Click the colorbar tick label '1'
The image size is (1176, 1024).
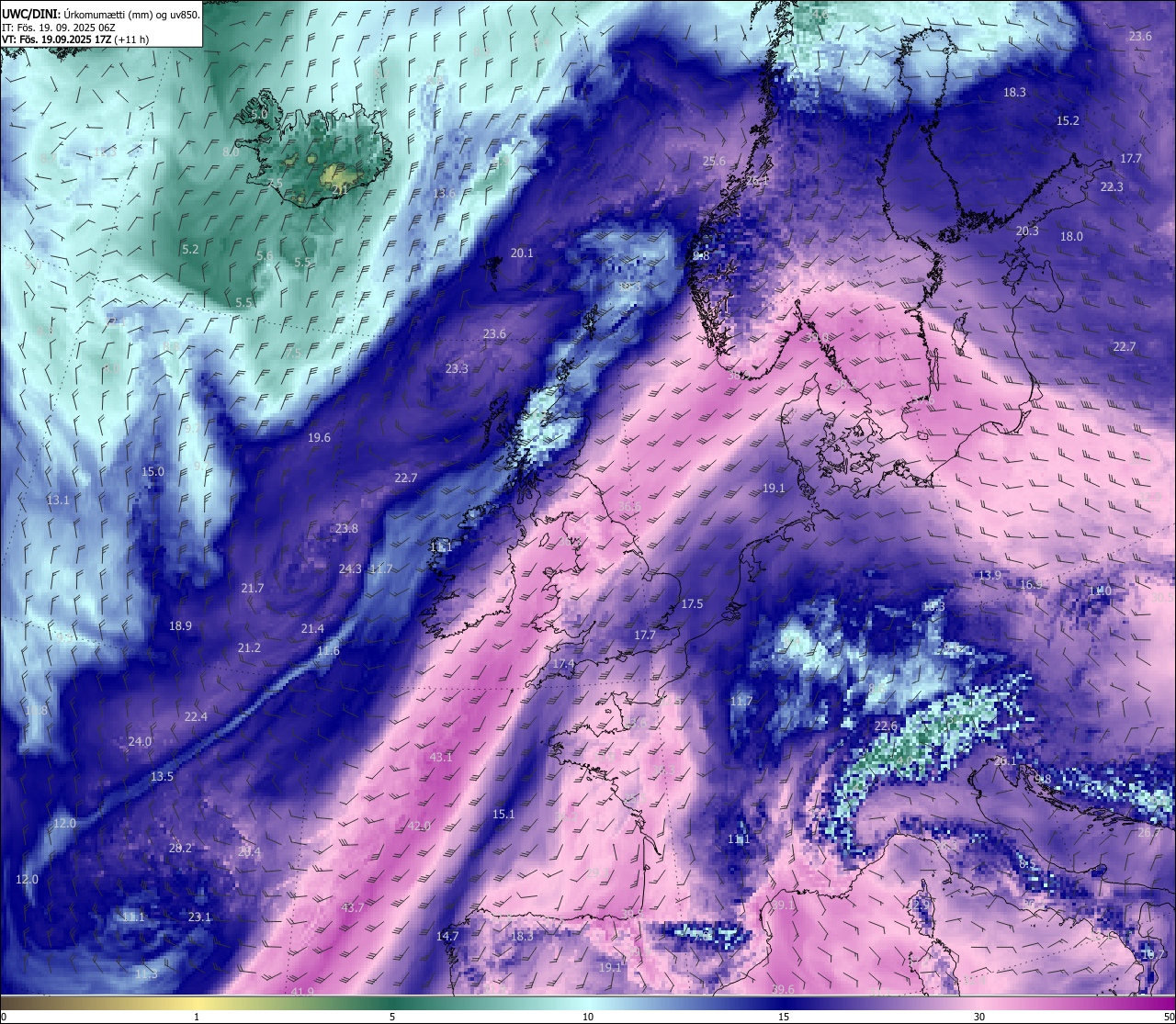click(197, 1017)
